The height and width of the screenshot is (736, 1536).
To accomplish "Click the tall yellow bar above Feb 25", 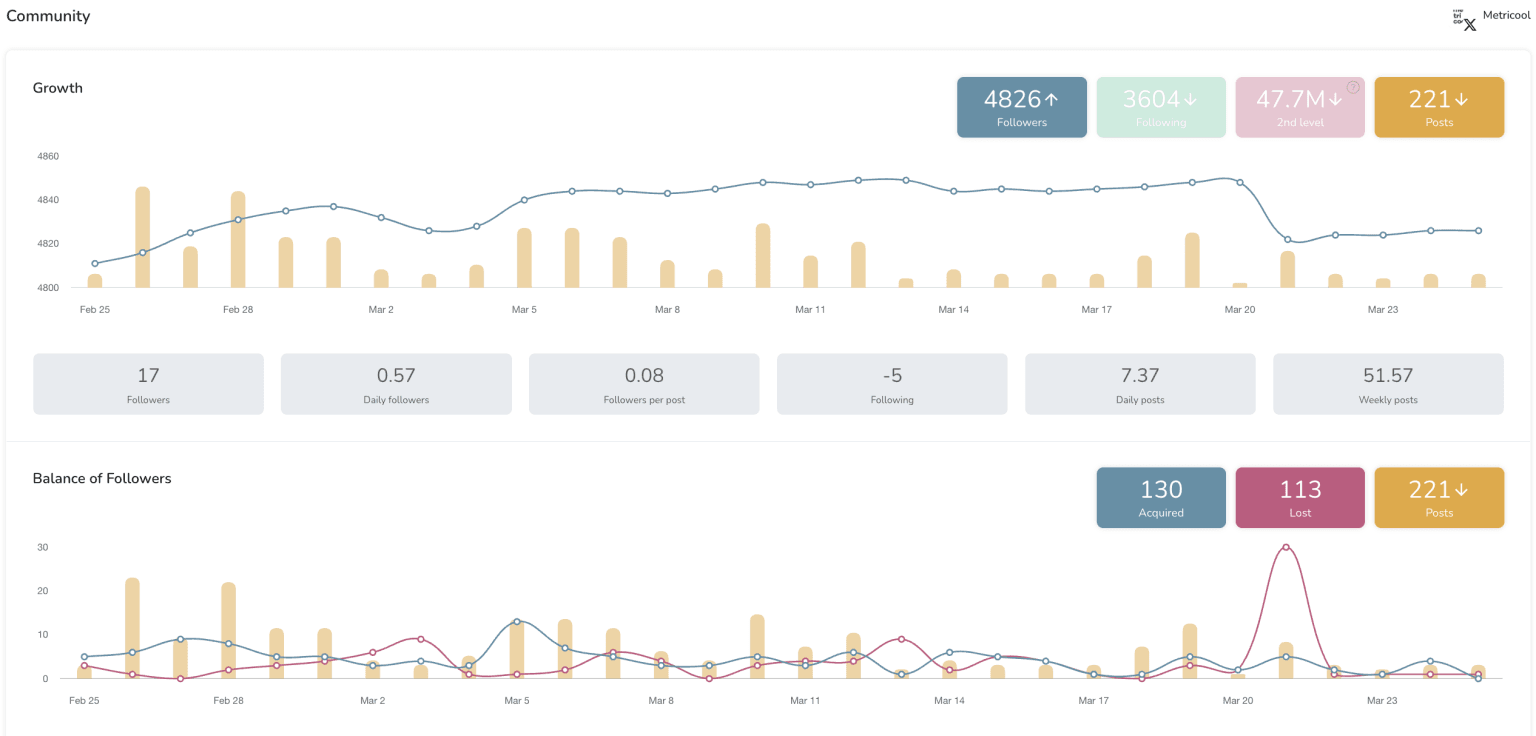I will click(141, 235).
